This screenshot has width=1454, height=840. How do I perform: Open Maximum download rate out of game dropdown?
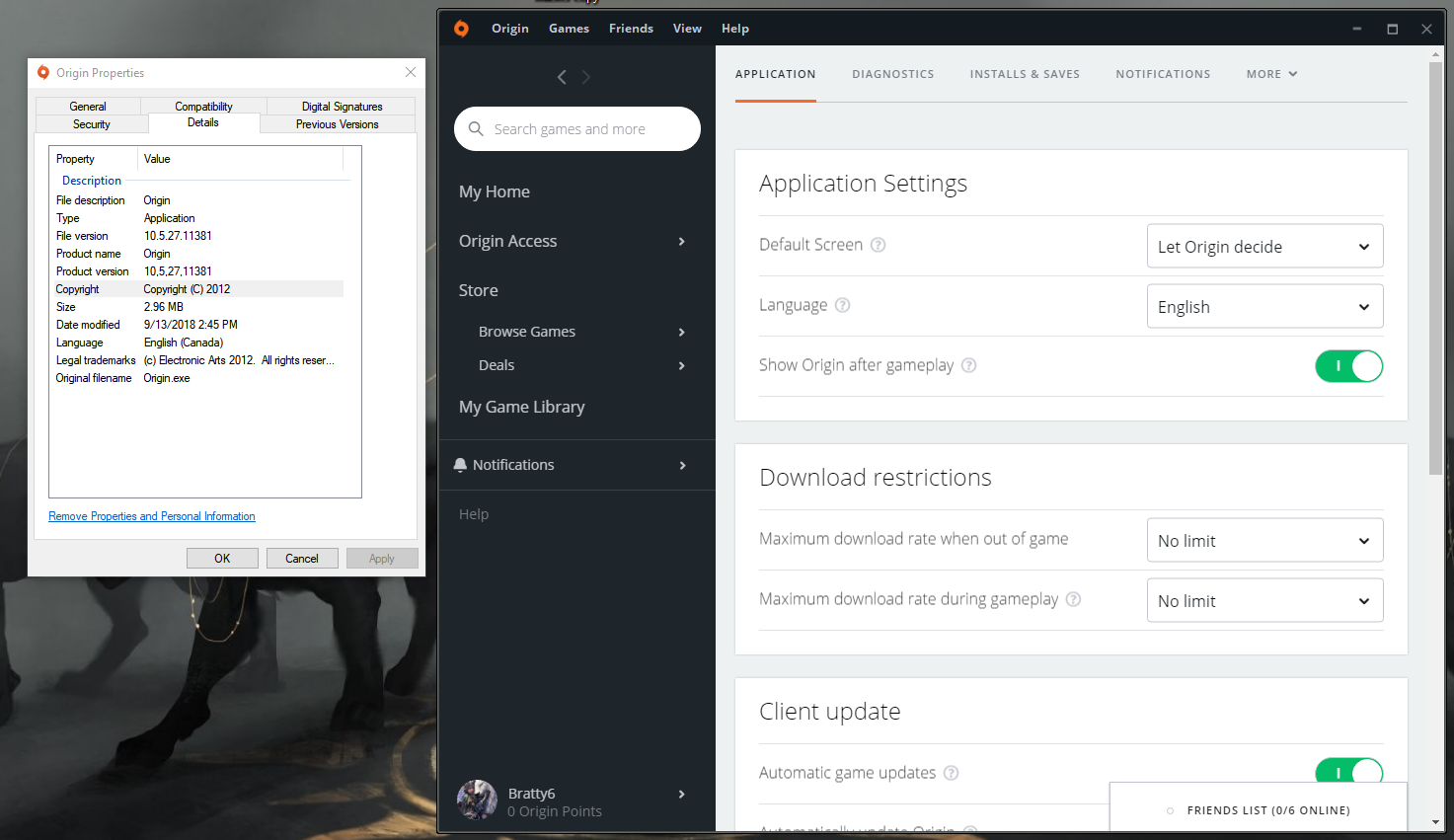tap(1264, 541)
